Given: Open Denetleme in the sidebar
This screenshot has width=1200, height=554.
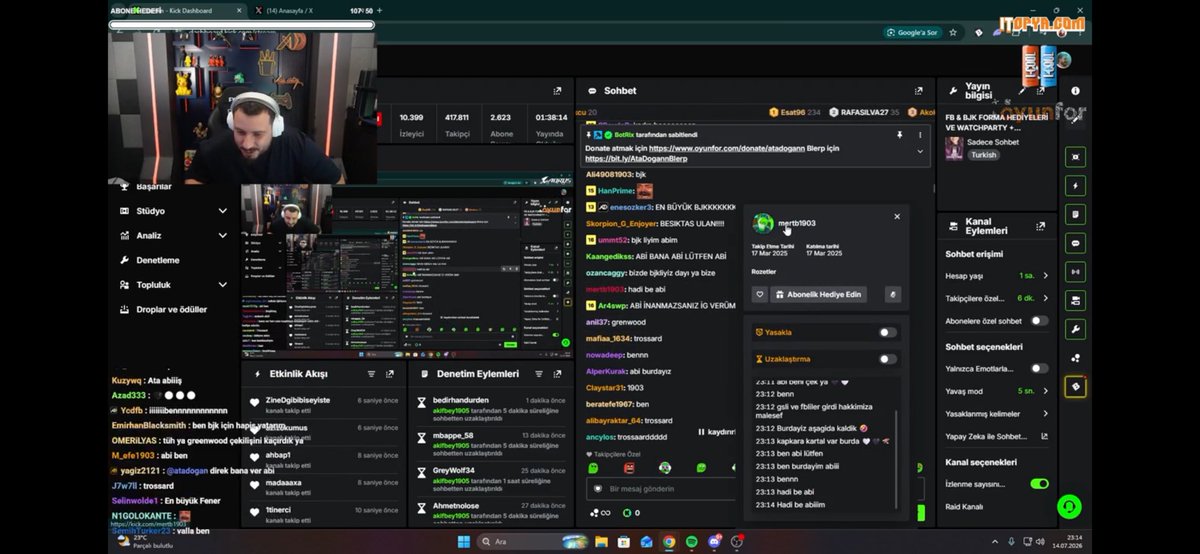Looking at the screenshot, I should pos(157,260).
